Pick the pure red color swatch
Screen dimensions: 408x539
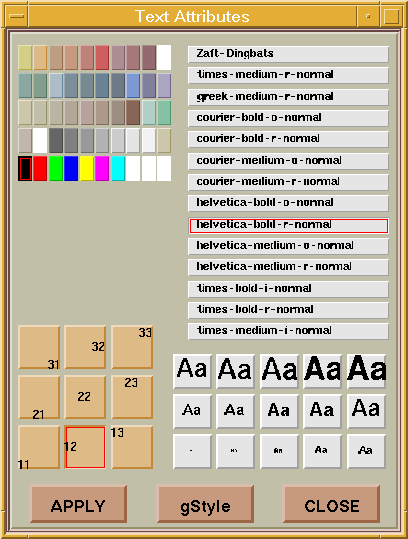click(x=40, y=168)
